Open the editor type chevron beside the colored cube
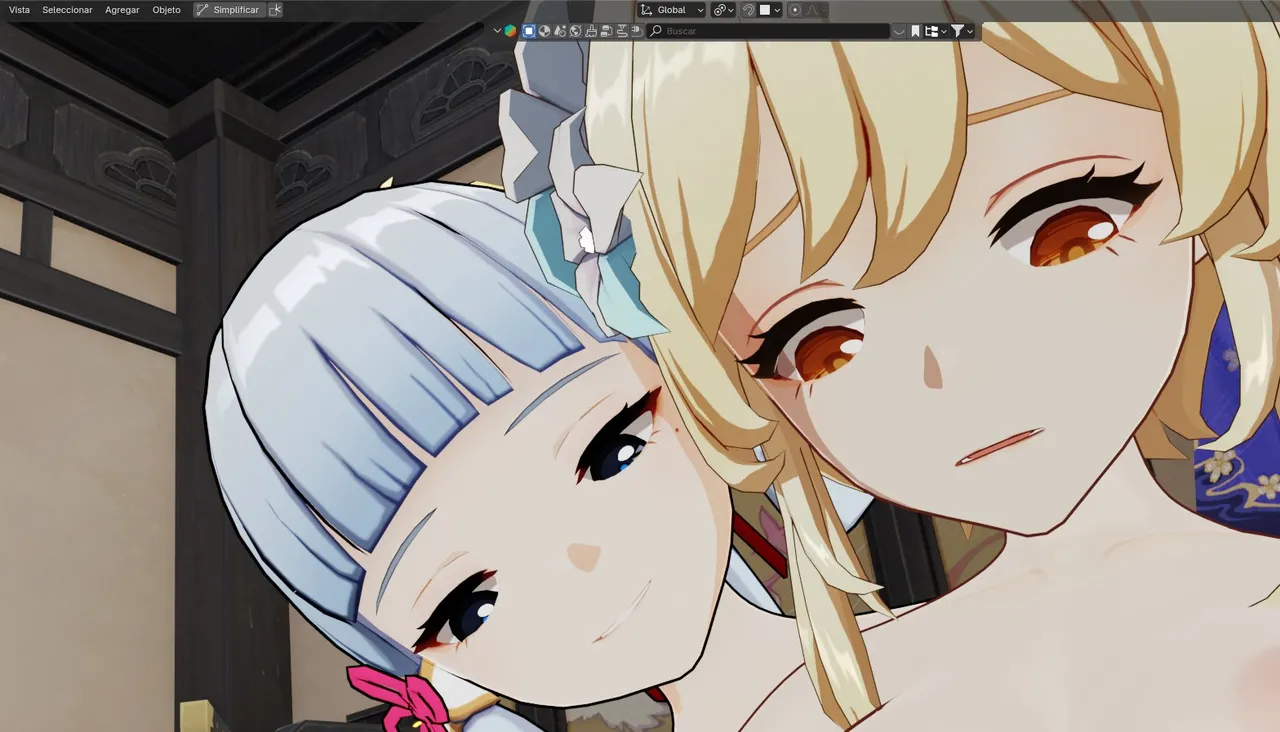The height and width of the screenshot is (732, 1280). (x=498, y=31)
